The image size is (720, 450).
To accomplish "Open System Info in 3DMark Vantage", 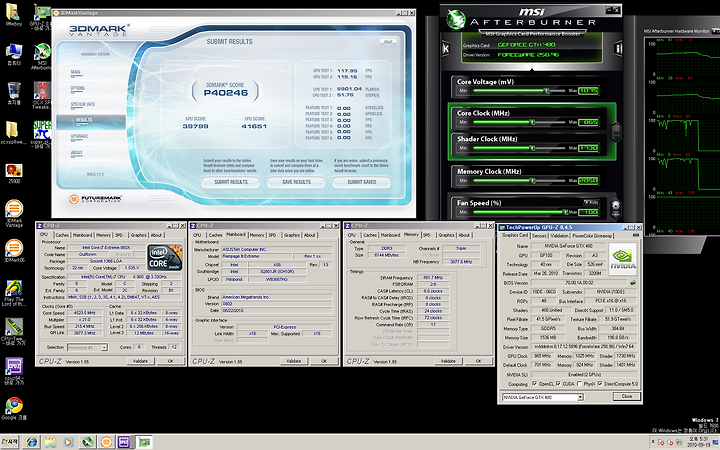I will pyautogui.click(x=83, y=104).
